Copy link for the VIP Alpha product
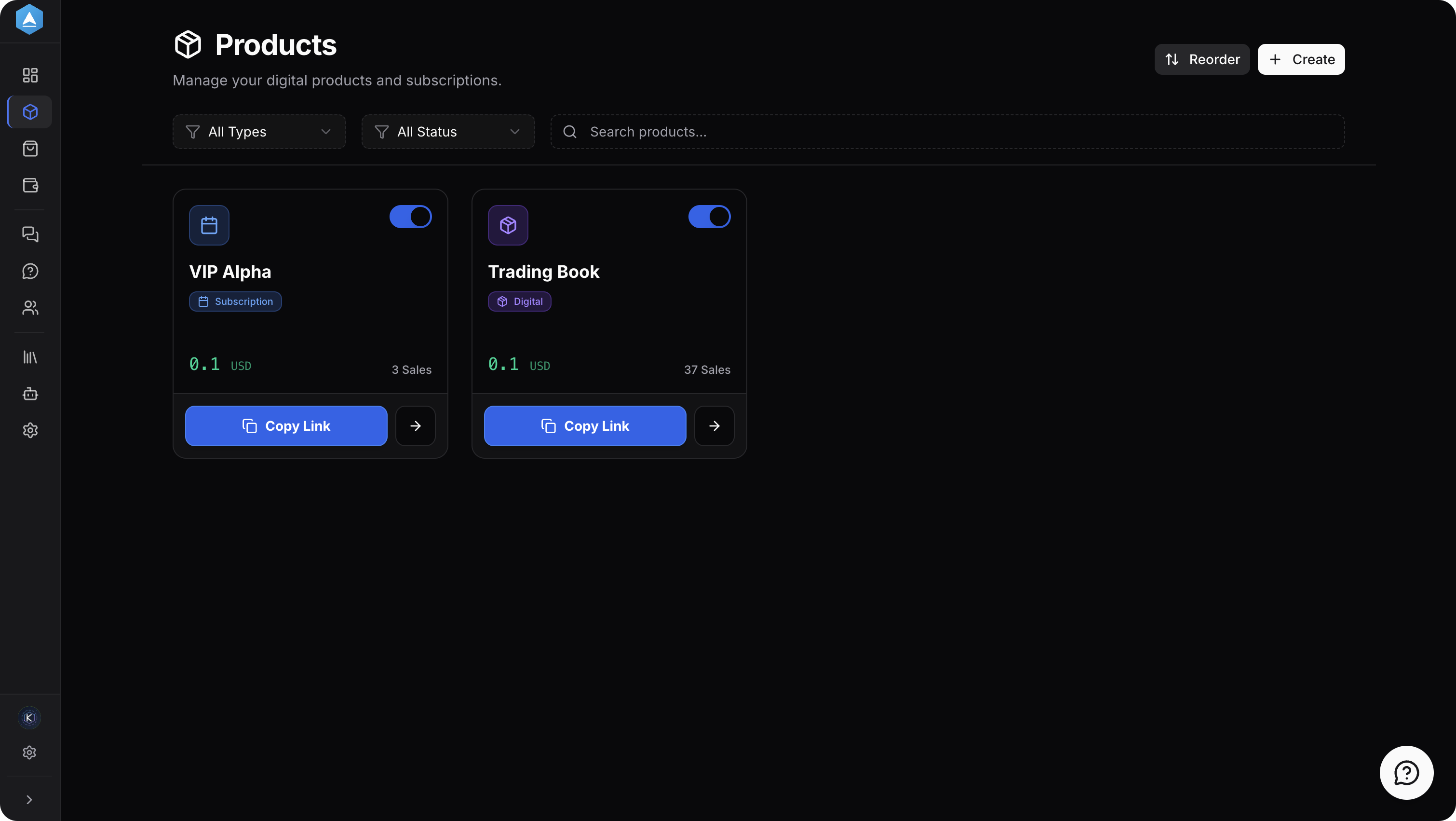Screen dimensions: 1456x821 click(286, 426)
